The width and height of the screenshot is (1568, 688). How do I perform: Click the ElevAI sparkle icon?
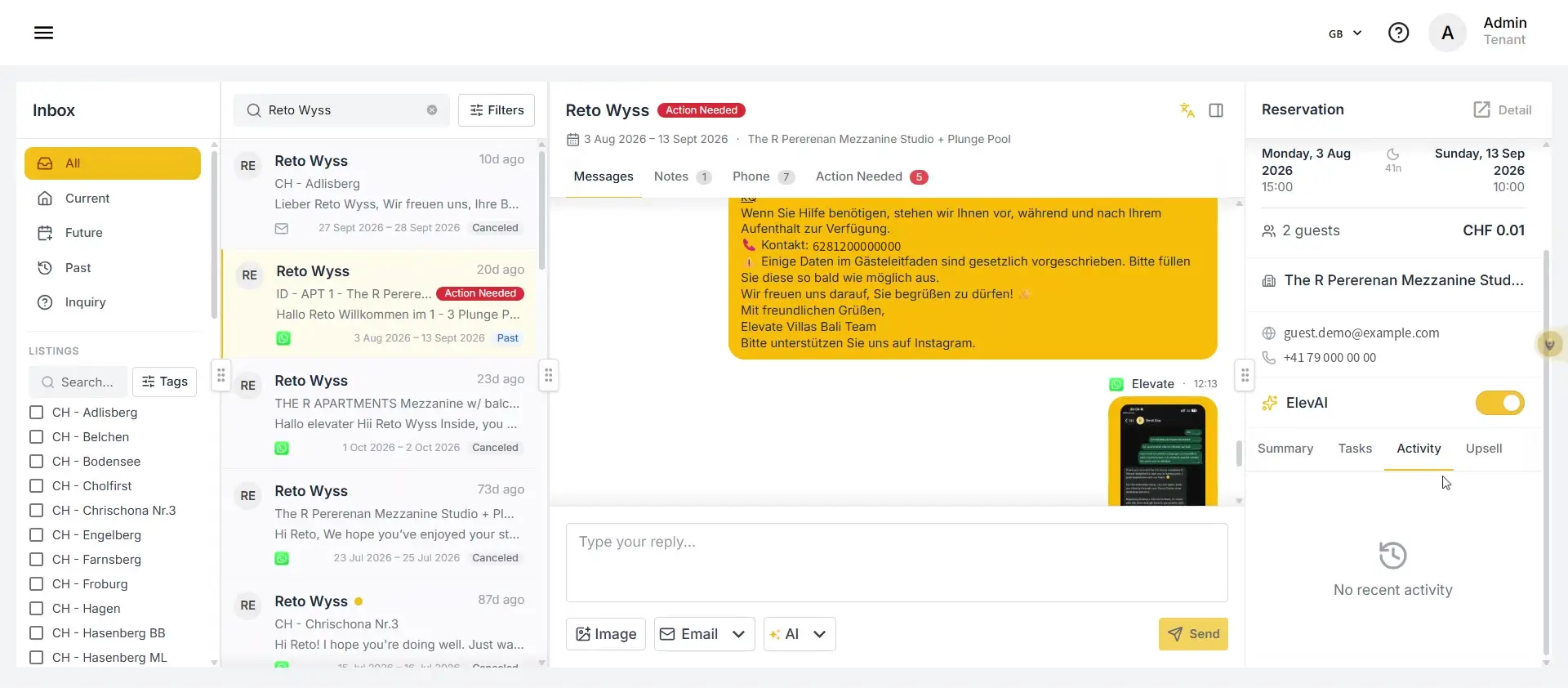pos(1269,403)
